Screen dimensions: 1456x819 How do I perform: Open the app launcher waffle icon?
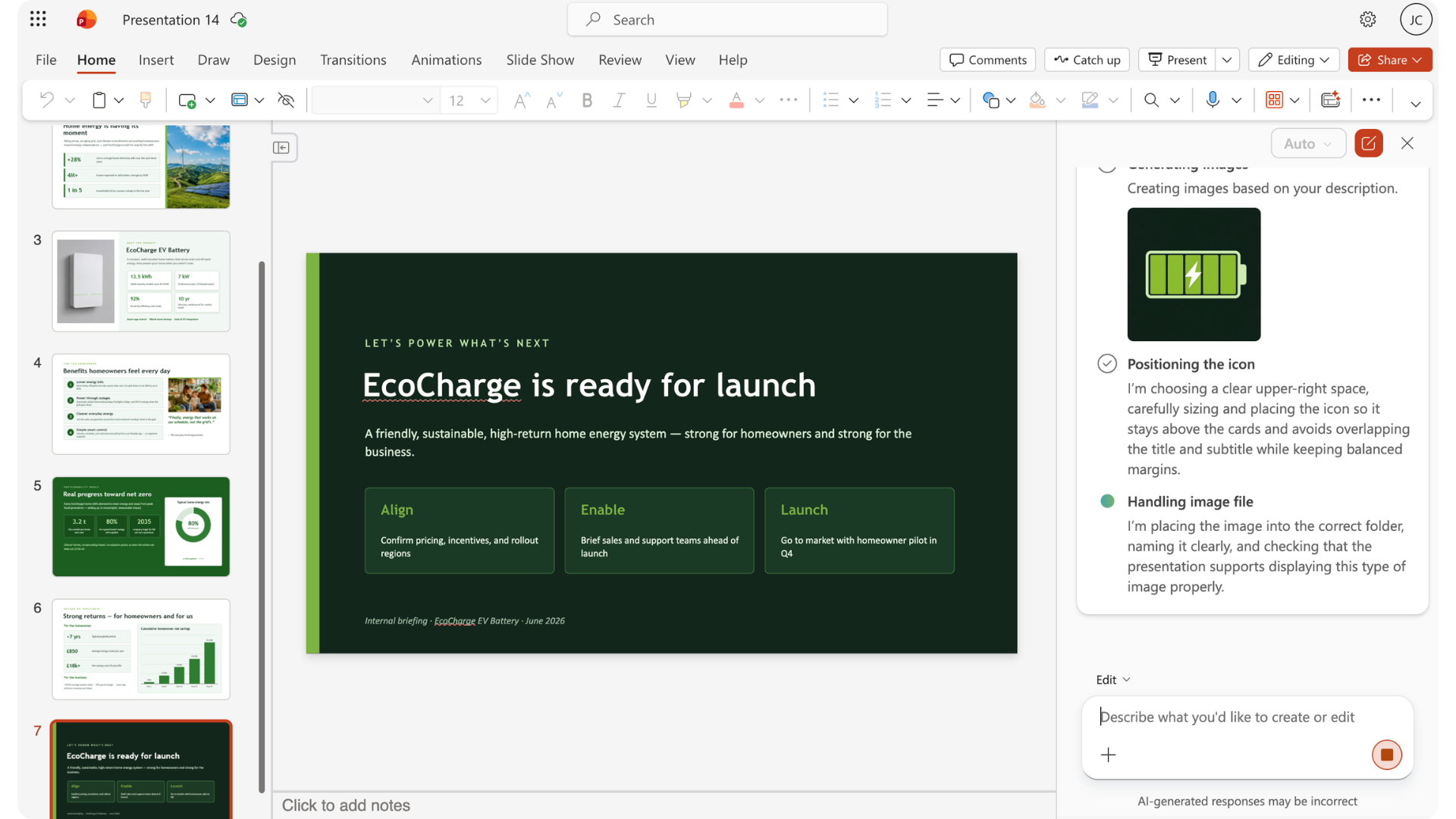(38, 19)
